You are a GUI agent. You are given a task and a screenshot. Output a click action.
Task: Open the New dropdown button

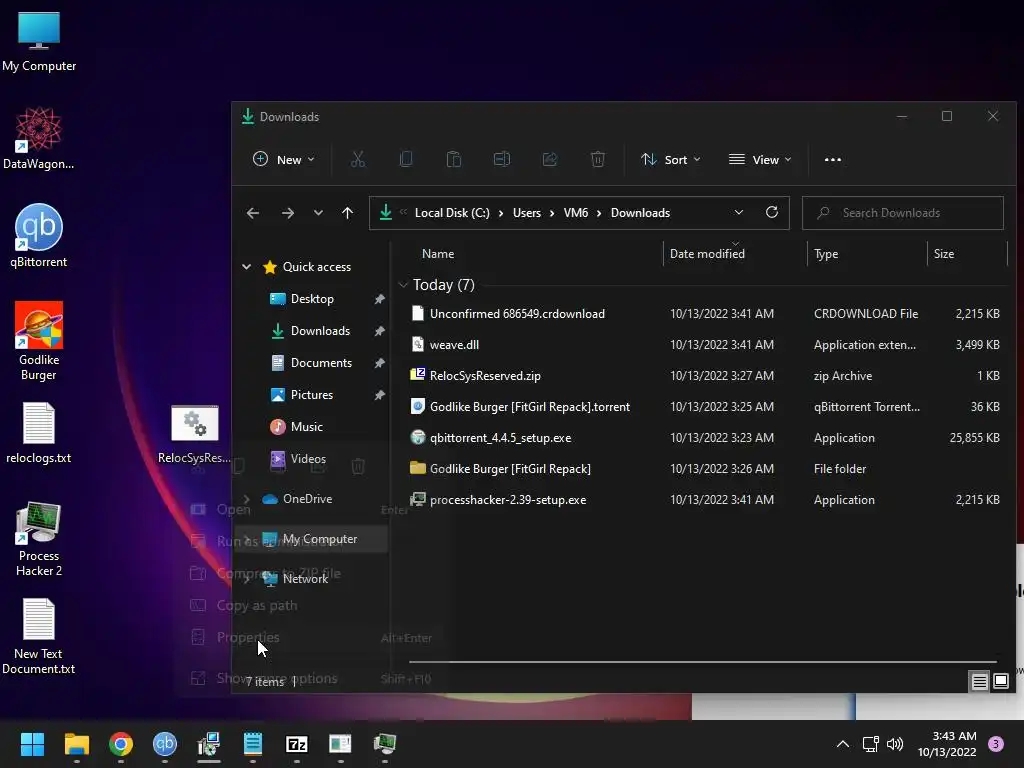pyautogui.click(x=284, y=159)
